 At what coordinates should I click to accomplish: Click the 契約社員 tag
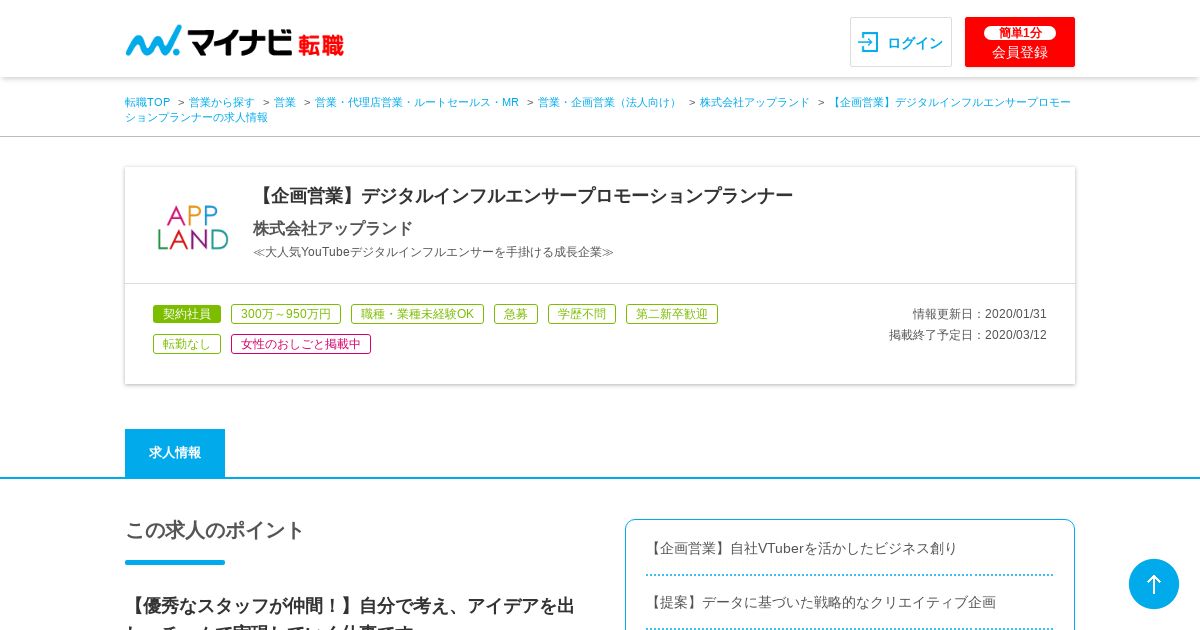tap(187, 314)
